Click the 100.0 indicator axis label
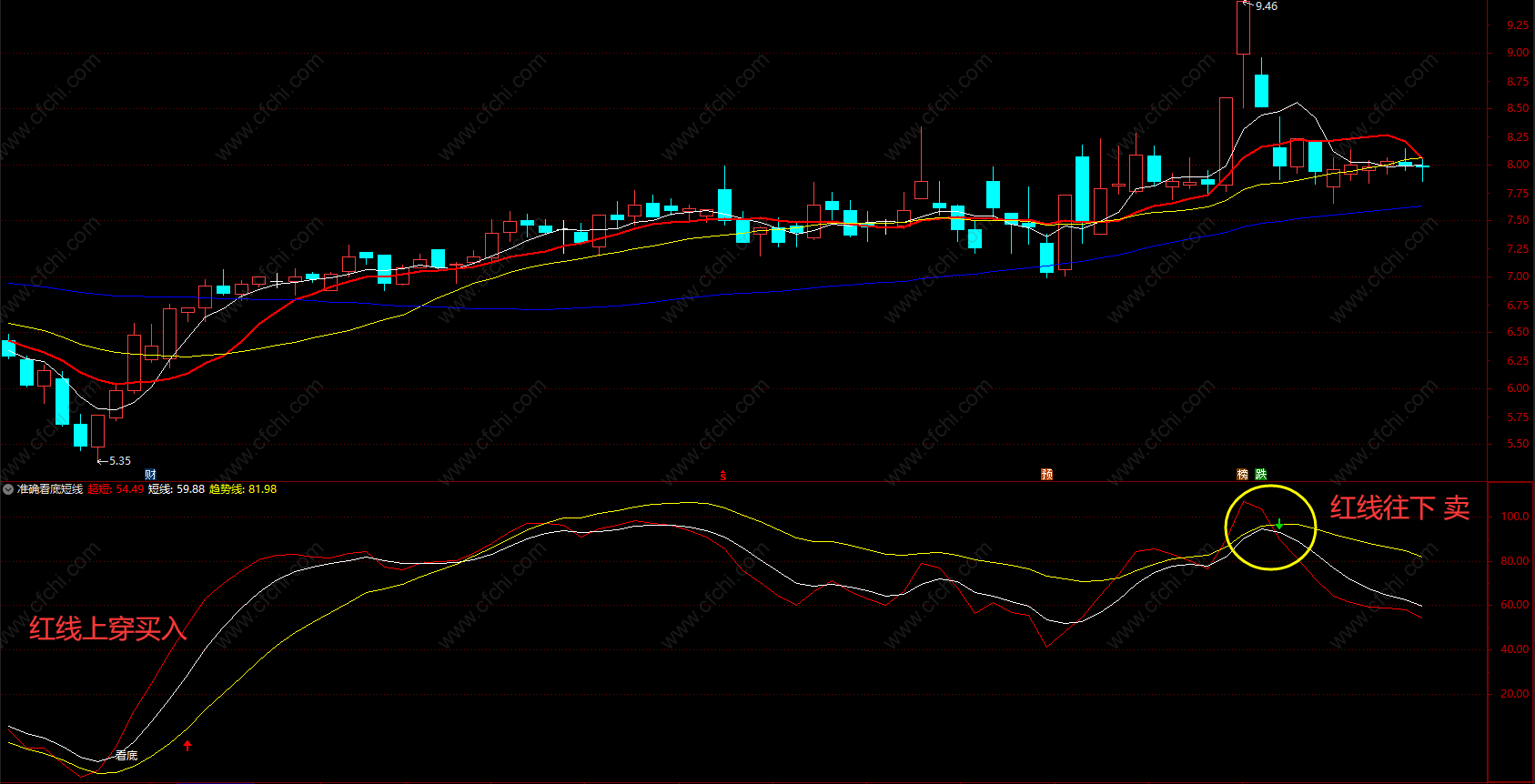1535x784 pixels. [x=1515, y=517]
